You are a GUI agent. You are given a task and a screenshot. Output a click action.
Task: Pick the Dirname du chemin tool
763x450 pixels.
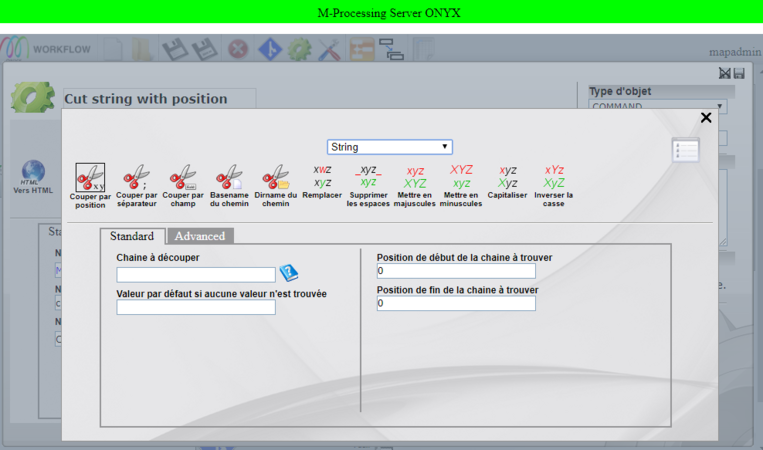[x=275, y=178]
